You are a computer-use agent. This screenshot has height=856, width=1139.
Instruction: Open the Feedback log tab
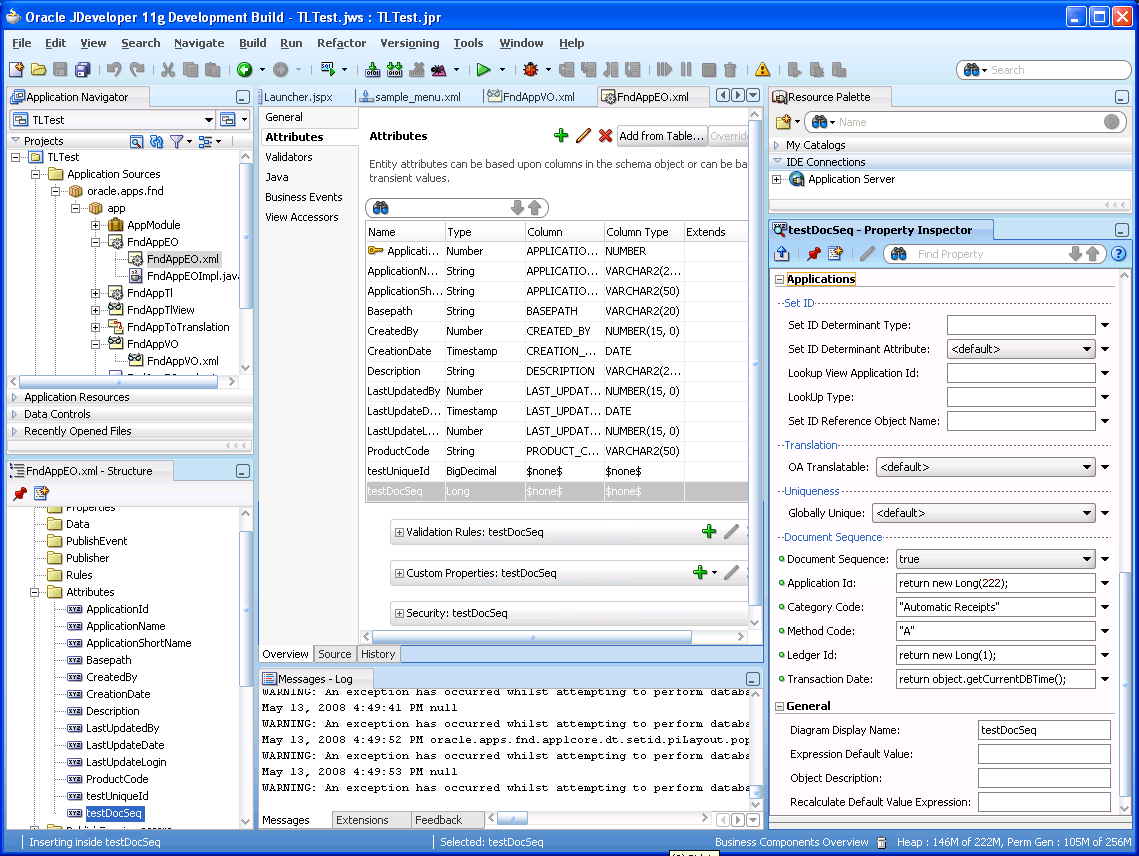click(x=438, y=820)
